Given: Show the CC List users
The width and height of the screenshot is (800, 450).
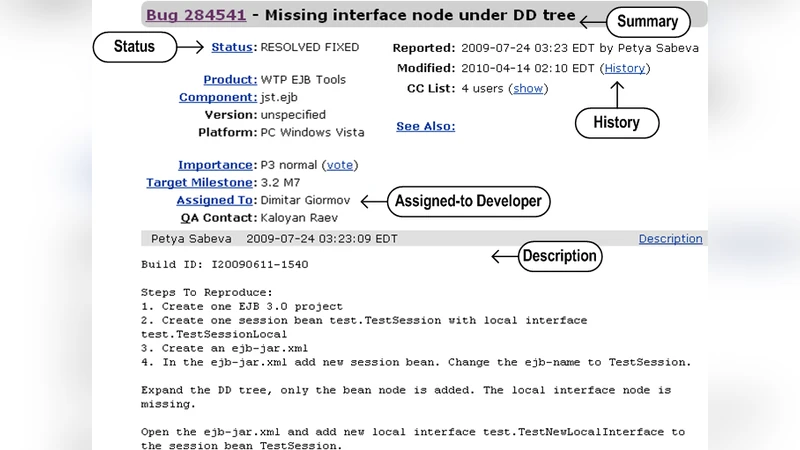Looking at the screenshot, I should (x=528, y=88).
